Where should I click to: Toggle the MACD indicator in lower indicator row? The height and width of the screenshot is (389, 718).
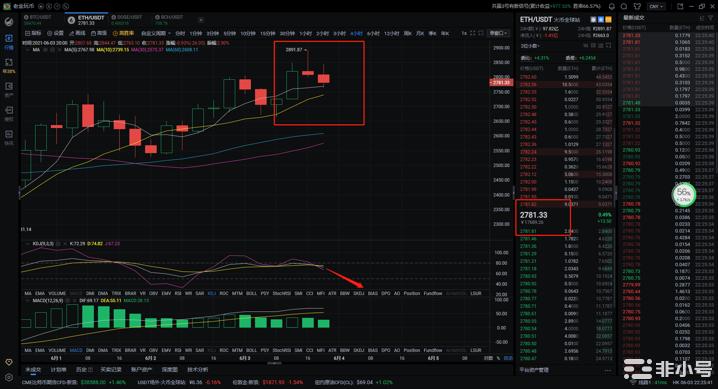click(76, 350)
